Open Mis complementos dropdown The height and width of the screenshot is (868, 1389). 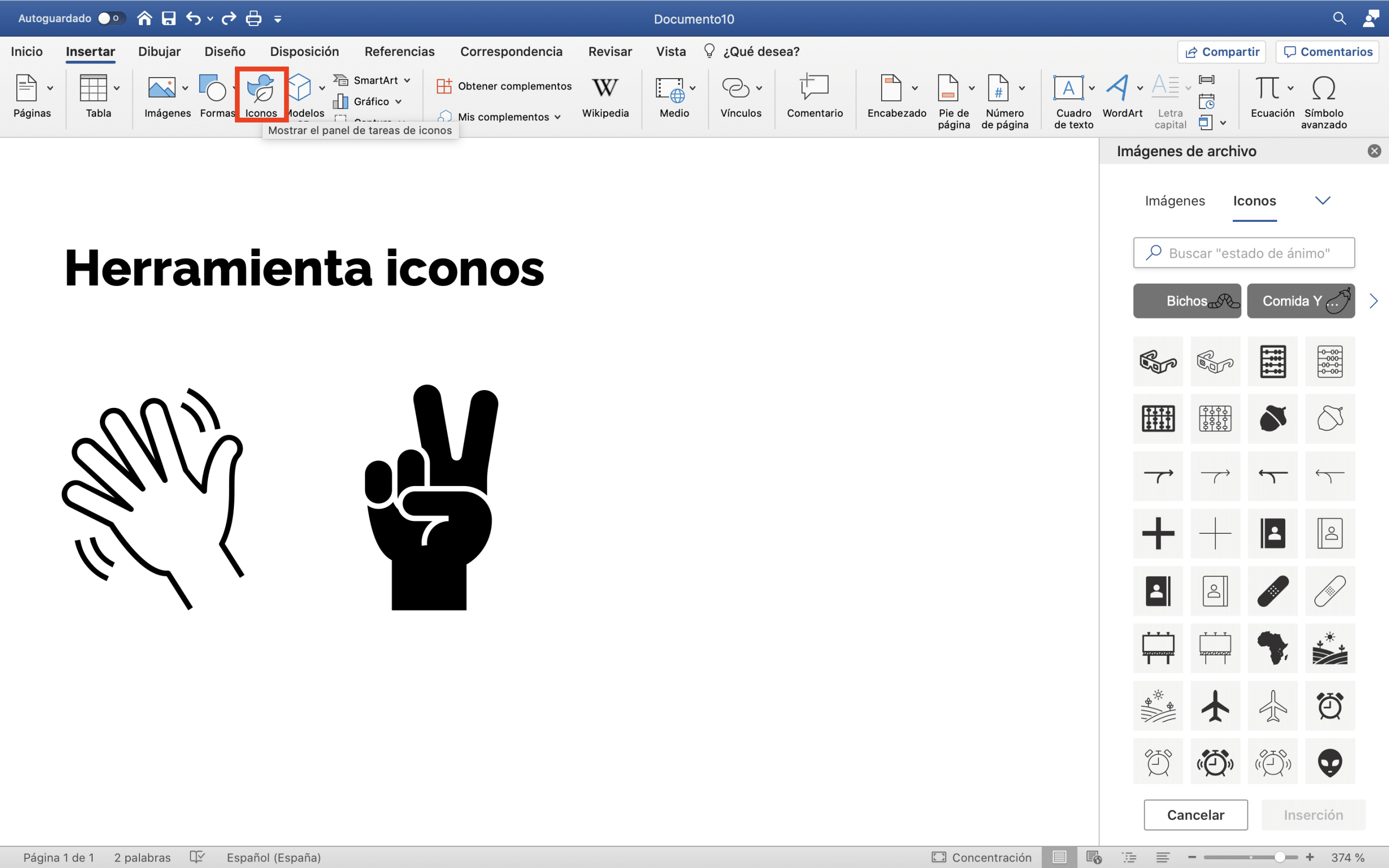tap(557, 117)
